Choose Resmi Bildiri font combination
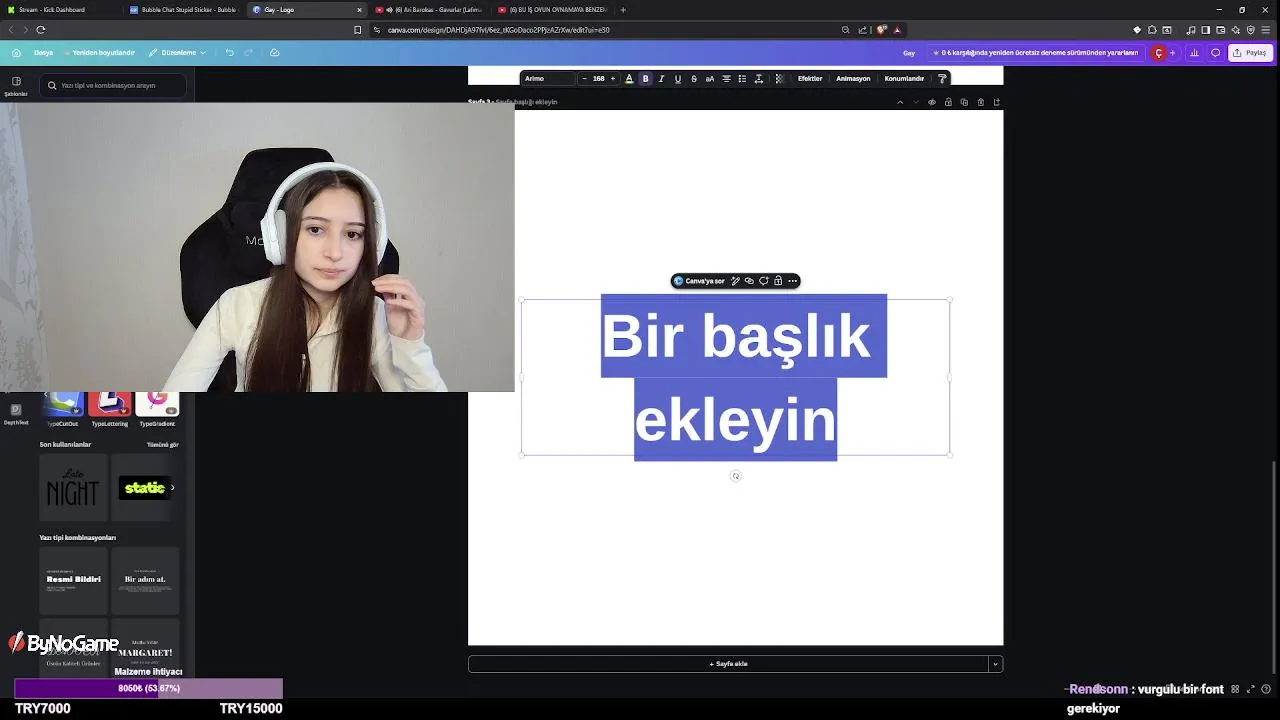 pyautogui.click(x=73, y=580)
